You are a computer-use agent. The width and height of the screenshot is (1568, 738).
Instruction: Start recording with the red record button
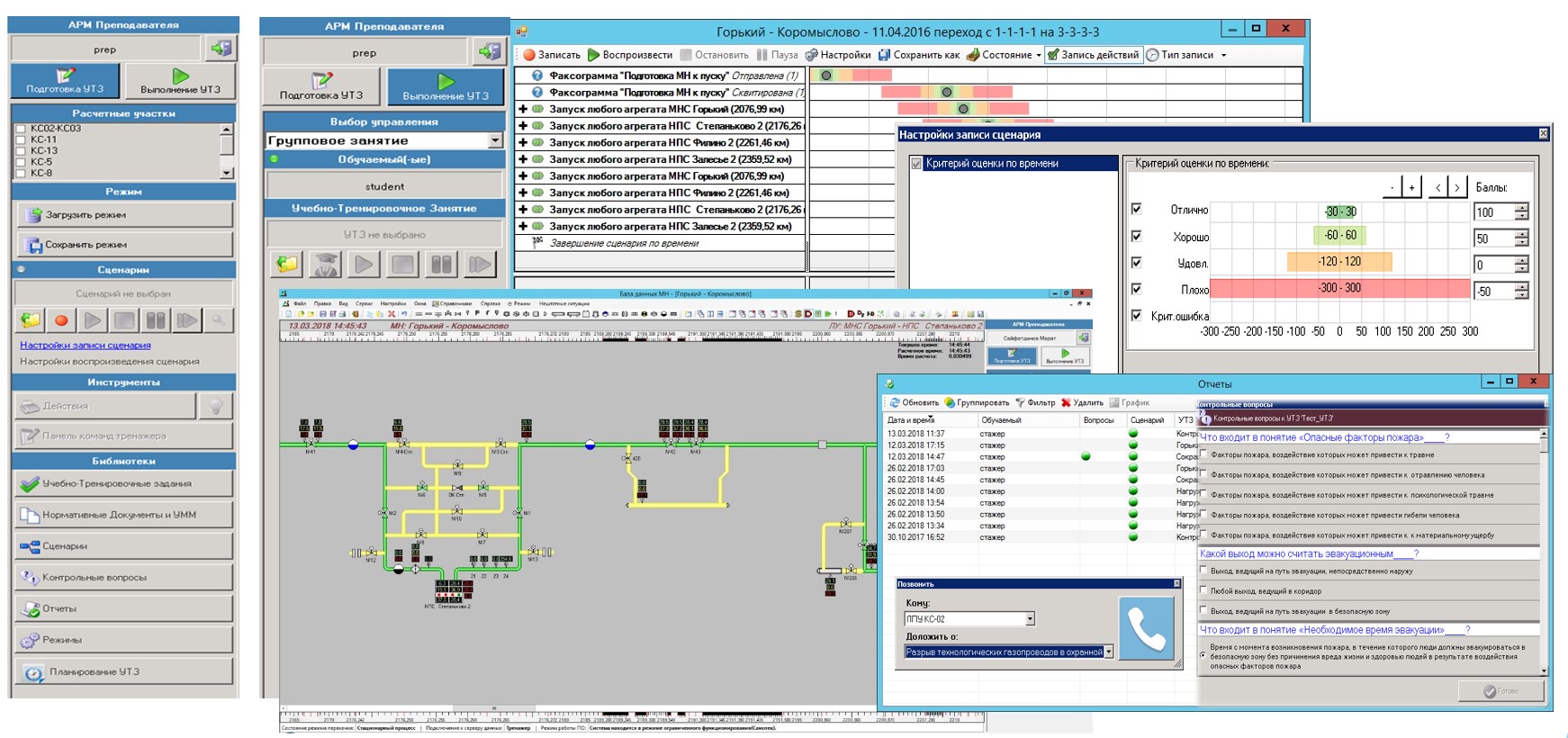click(x=61, y=319)
